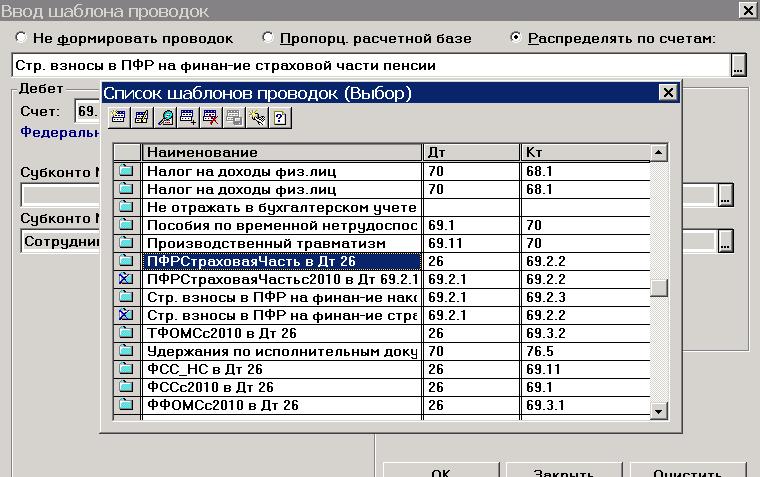760x477 pixels.
Task: Select row ФСС_НС в Дт 26
Action: tap(382, 369)
